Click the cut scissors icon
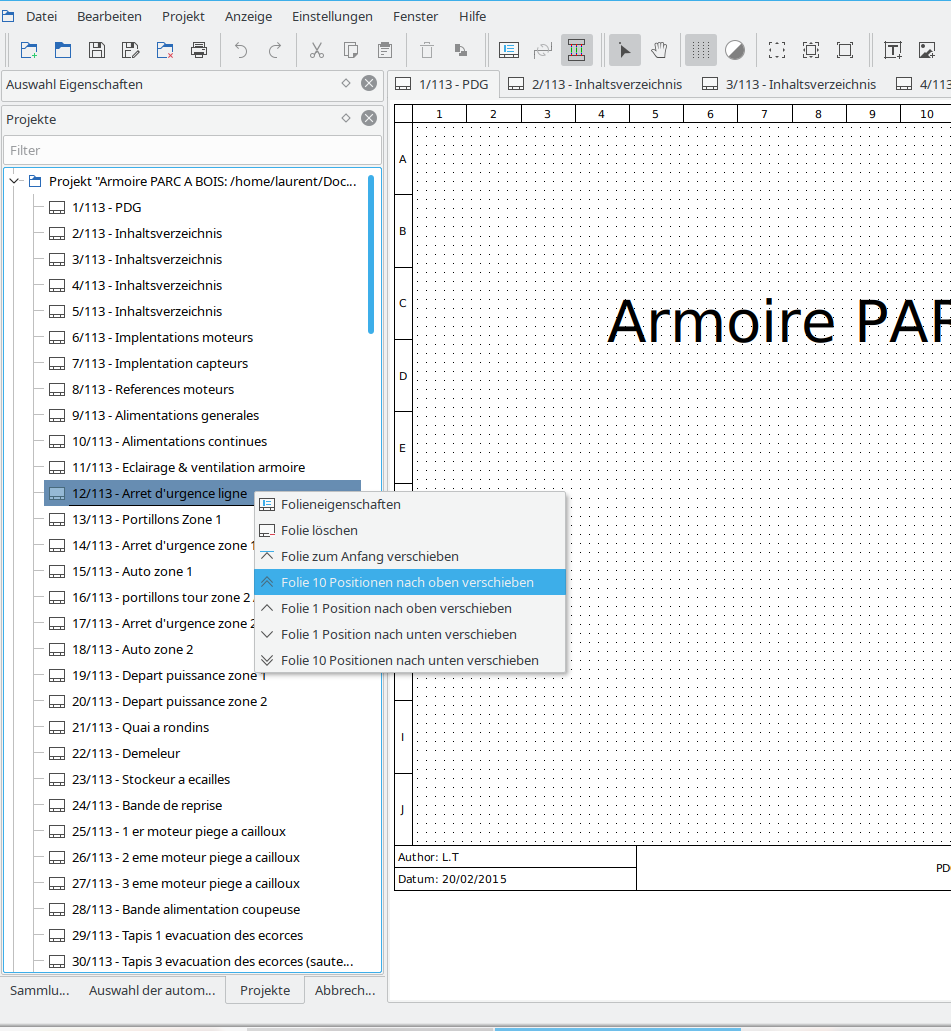The width and height of the screenshot is (951, 1031). coord(317,50)
